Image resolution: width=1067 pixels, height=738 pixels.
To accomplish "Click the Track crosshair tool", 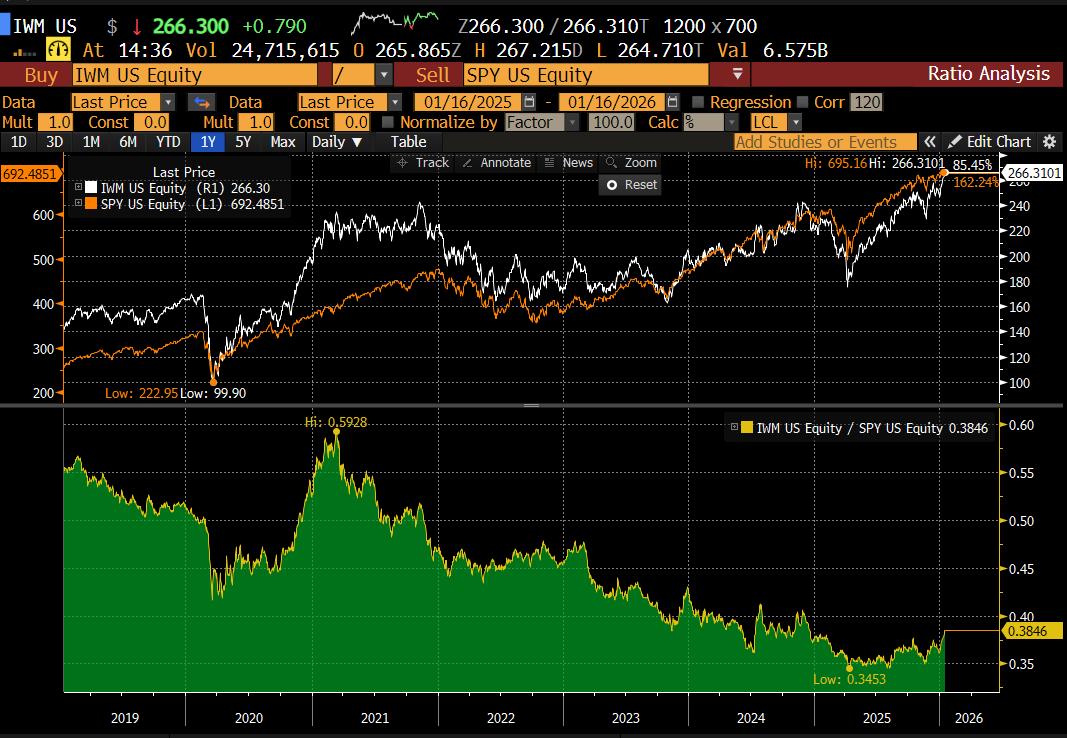I will pos(423,163).
